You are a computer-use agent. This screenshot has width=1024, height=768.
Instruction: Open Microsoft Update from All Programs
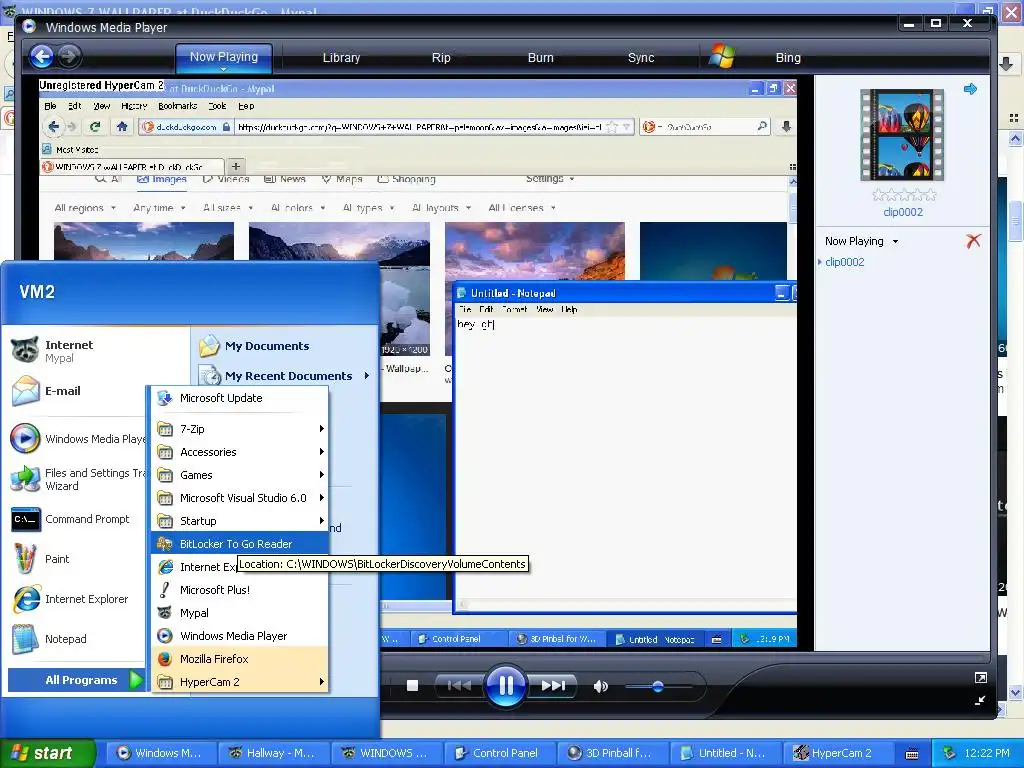[240, 398]
